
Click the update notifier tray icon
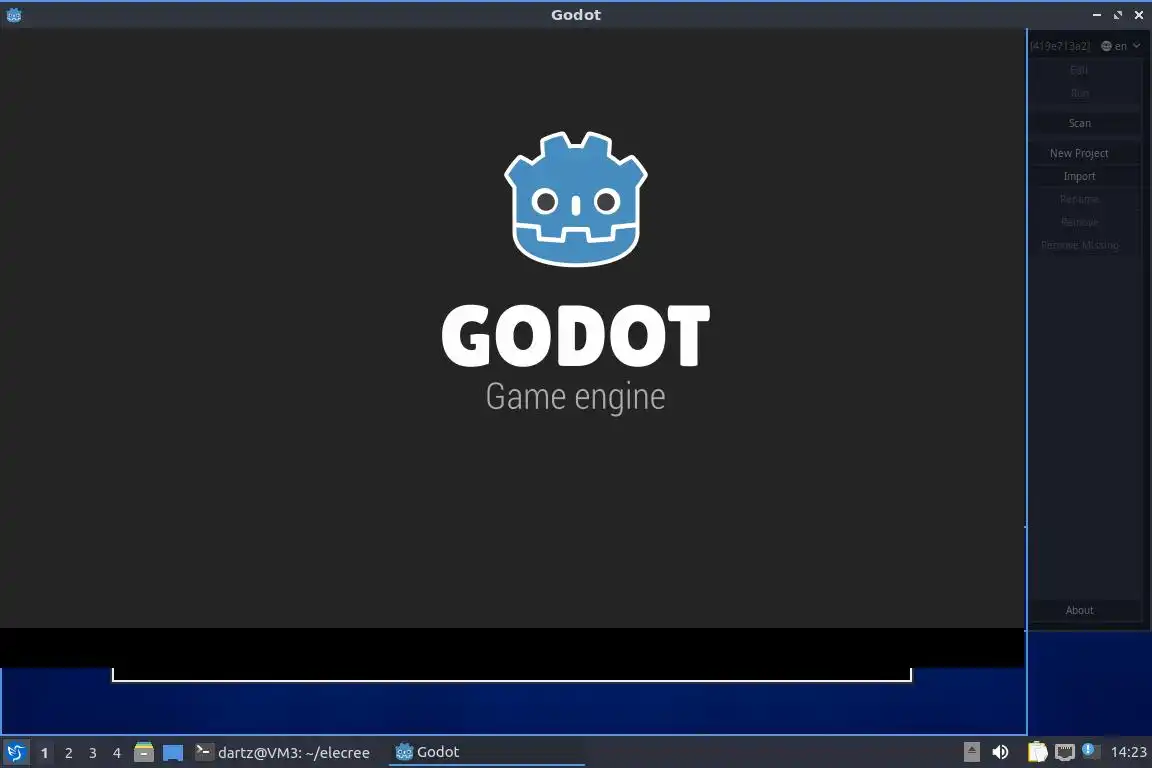1090,751
